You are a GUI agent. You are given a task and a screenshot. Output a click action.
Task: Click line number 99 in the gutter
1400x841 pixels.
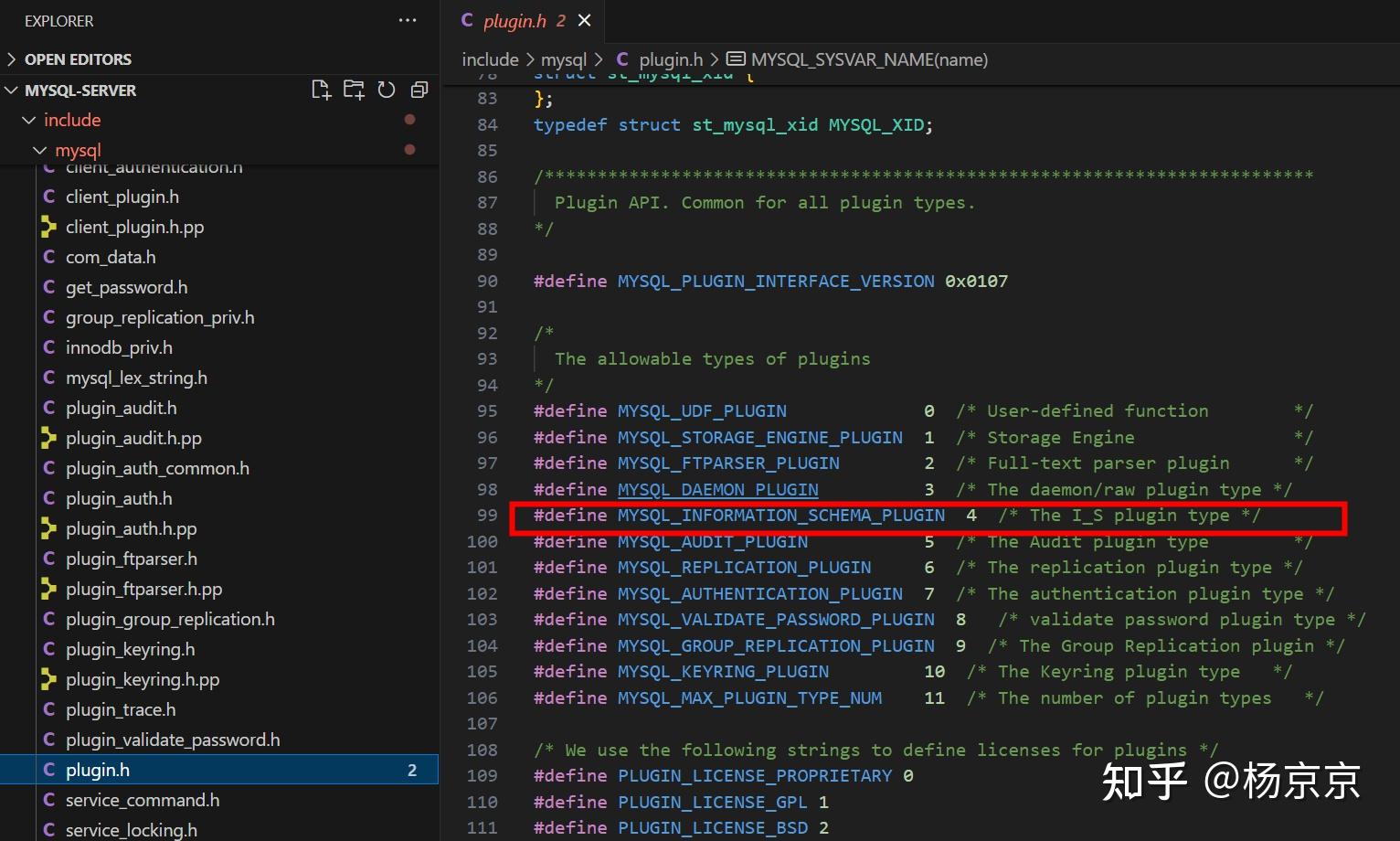coord(487,516)
